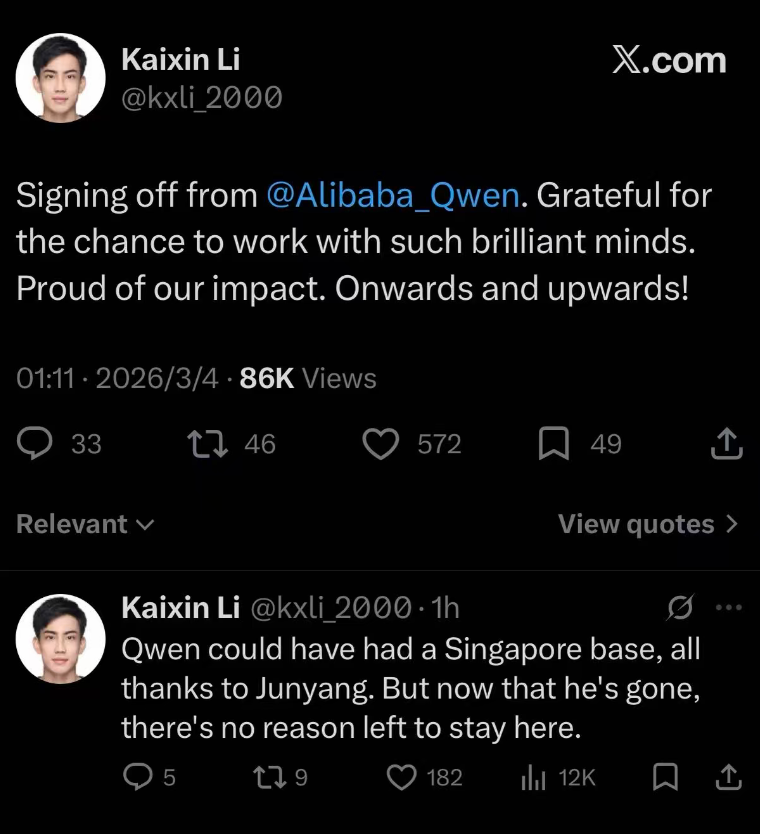This screenshot has height=834, width=760.
Task: Repost the Singapore base reply
Action: coord(264,776)
